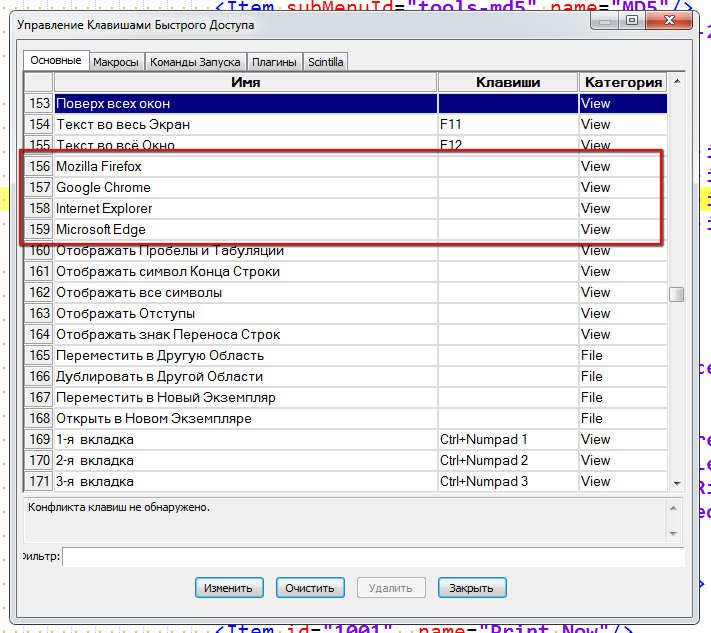Click the Изменить button
The width and height of the screenshot is (711, 633).
(229, 588)
